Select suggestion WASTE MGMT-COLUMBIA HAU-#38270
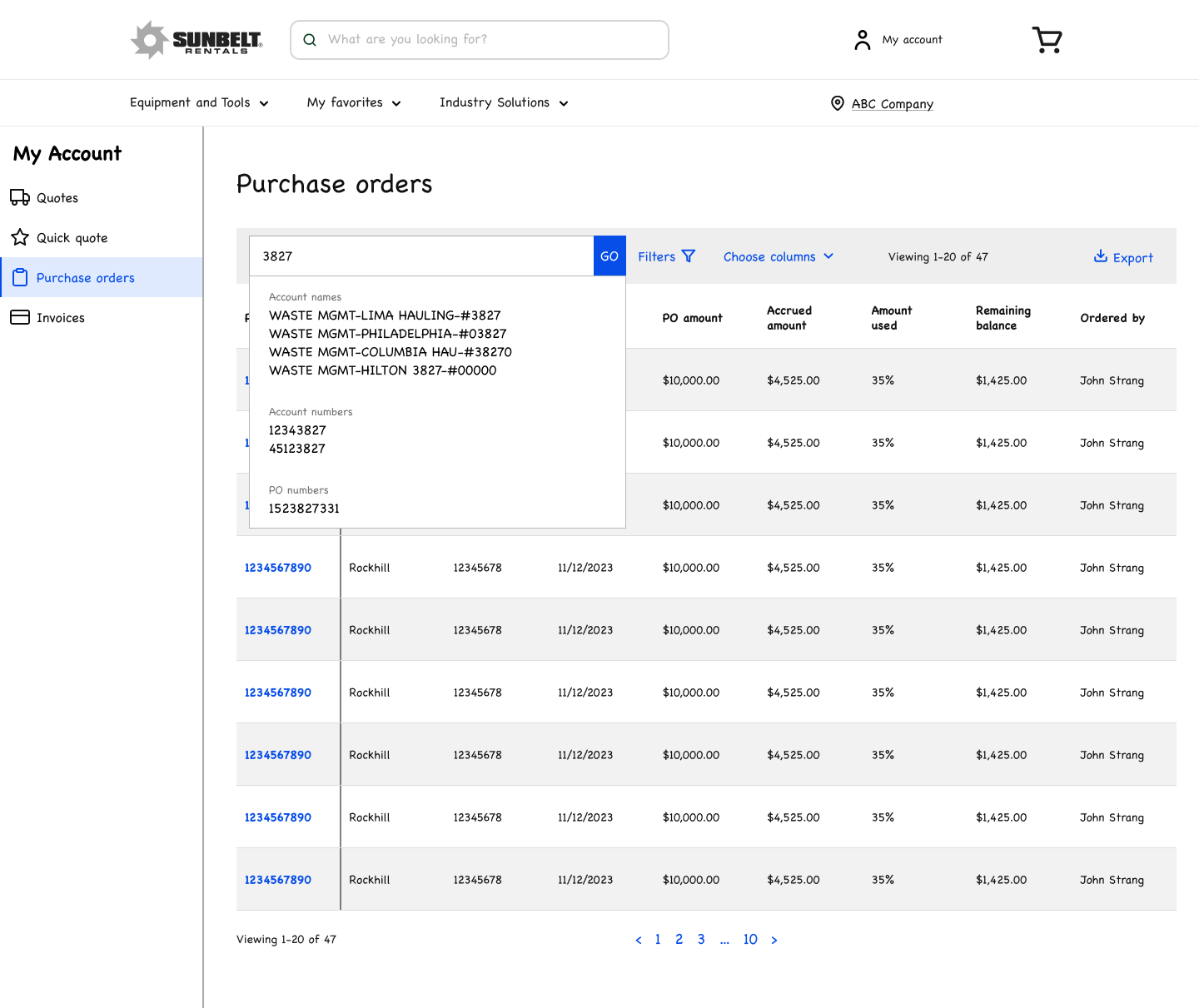 click(x=391, y=352)
